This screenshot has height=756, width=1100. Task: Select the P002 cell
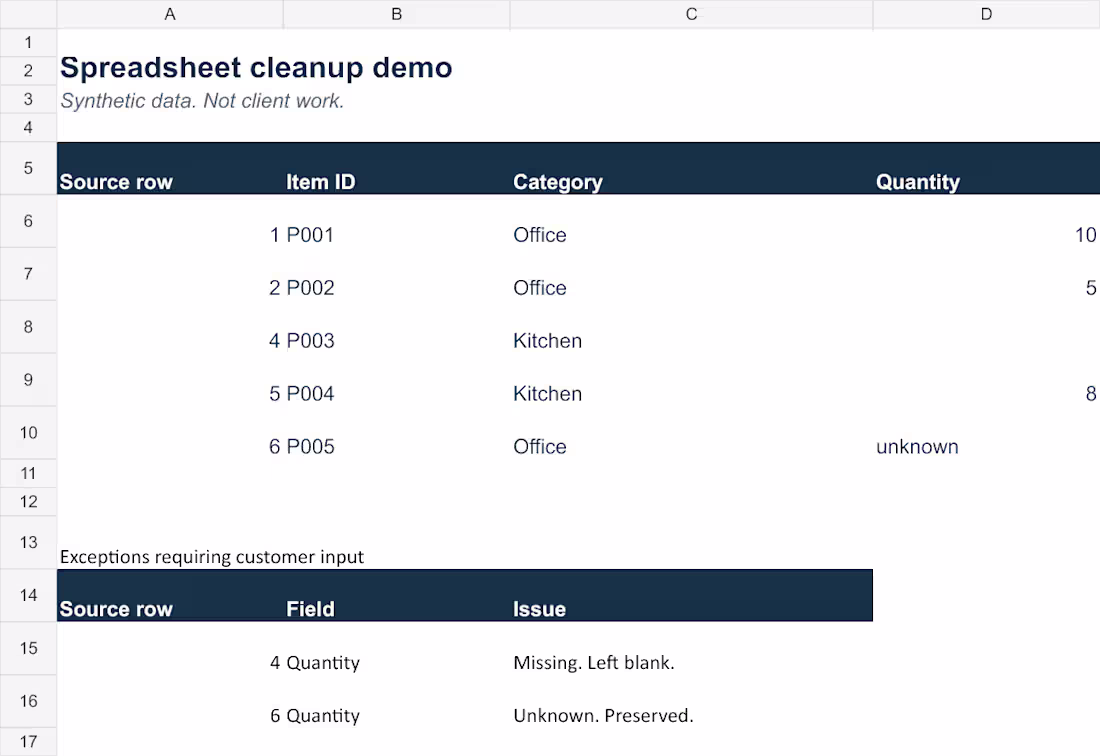[396, 274]
